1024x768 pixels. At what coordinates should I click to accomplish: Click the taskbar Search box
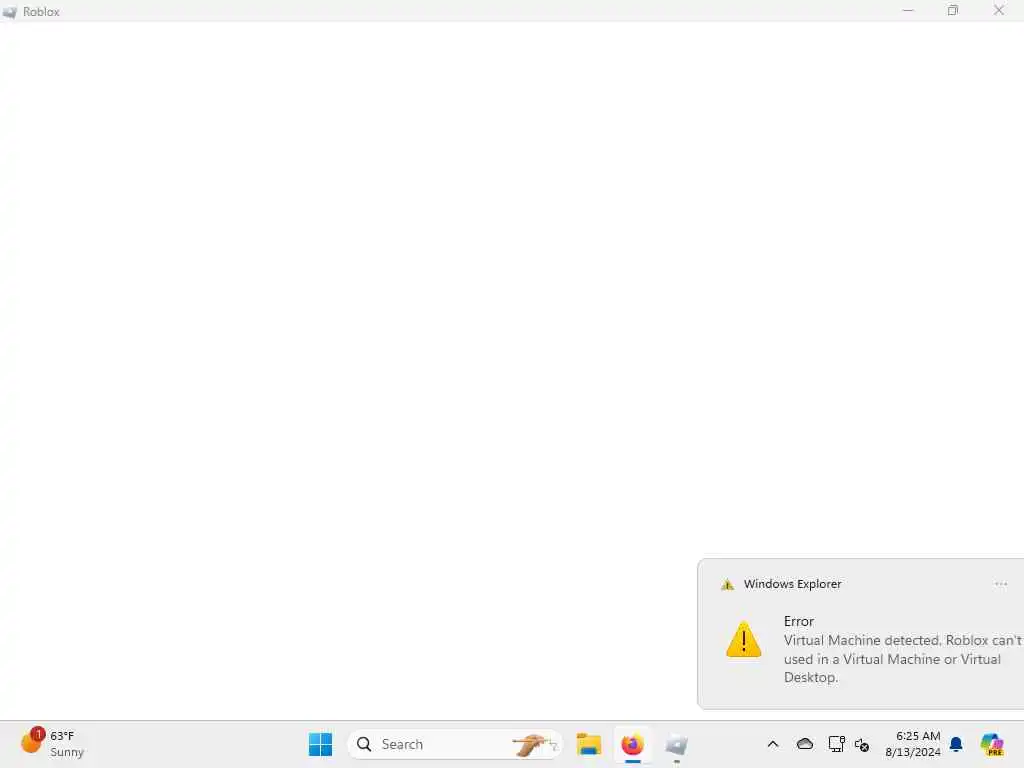[455, 744]
